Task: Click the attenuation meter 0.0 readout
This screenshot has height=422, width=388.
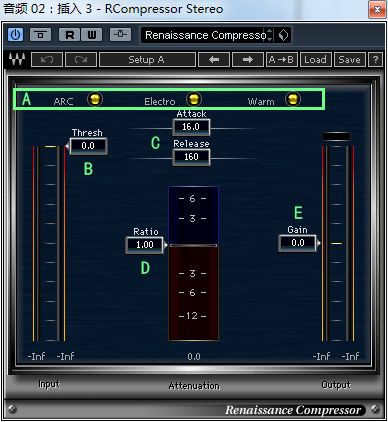Action: [194, 357]
